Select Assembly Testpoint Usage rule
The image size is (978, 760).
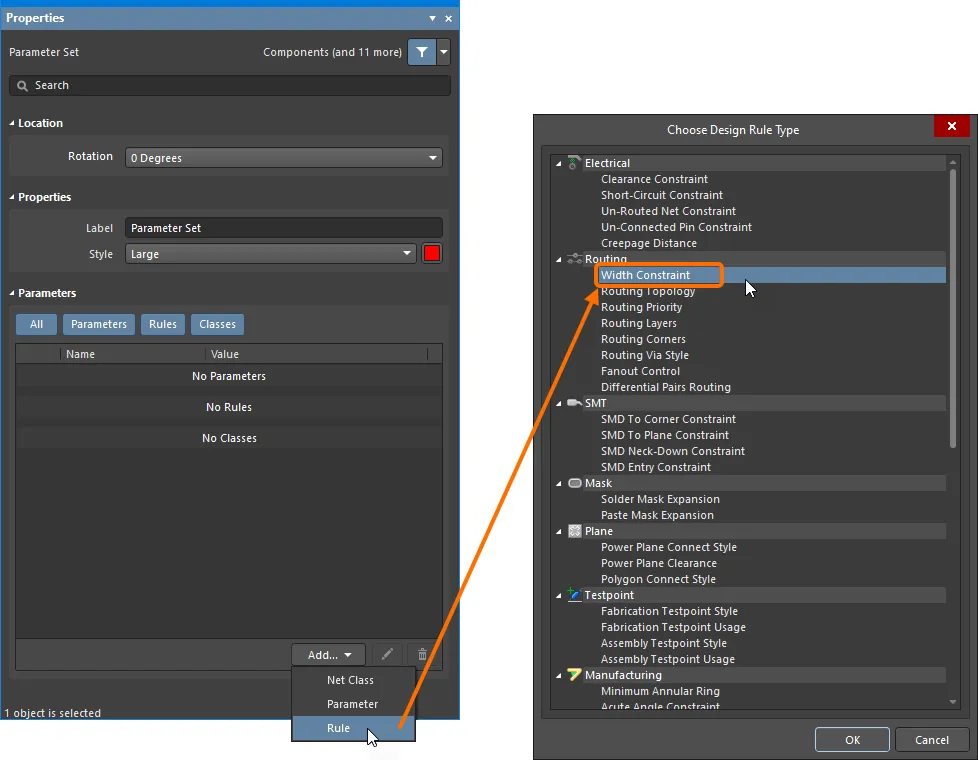667,659
